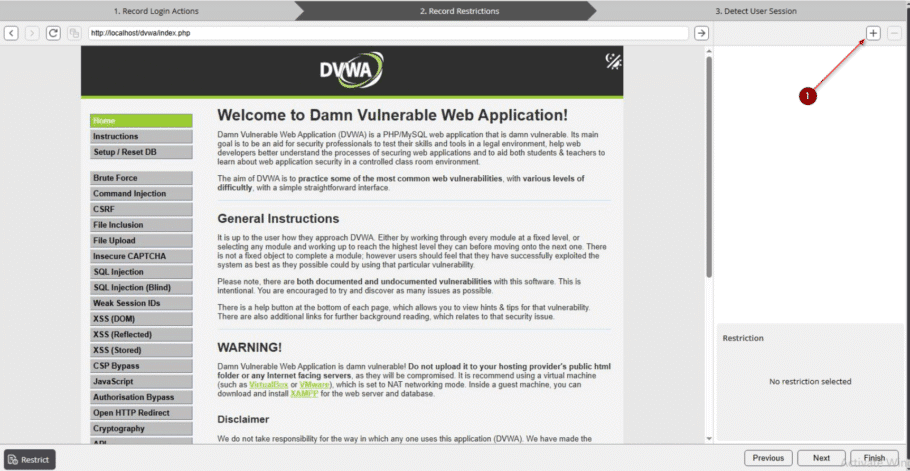The height and width of the screenshot is (471, 910).
Task: Select CSP Bypass module
Action: [x=141, y=366]
